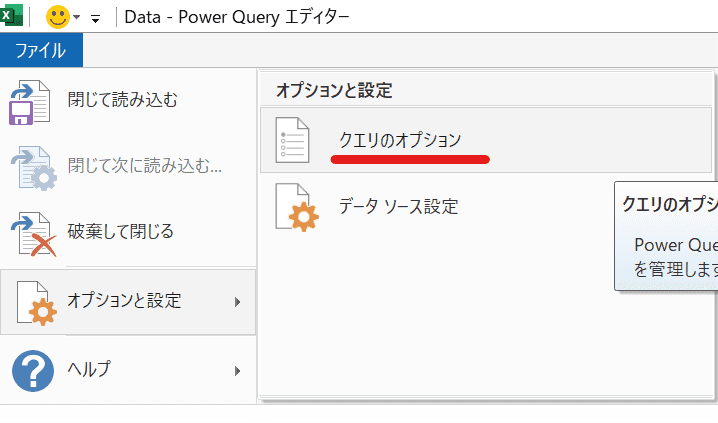Expand the Customize Quick Access Toolbar arrow
The width and height of the screenshot is (718, 423).
pyautogui.click(x=96, y=18)
